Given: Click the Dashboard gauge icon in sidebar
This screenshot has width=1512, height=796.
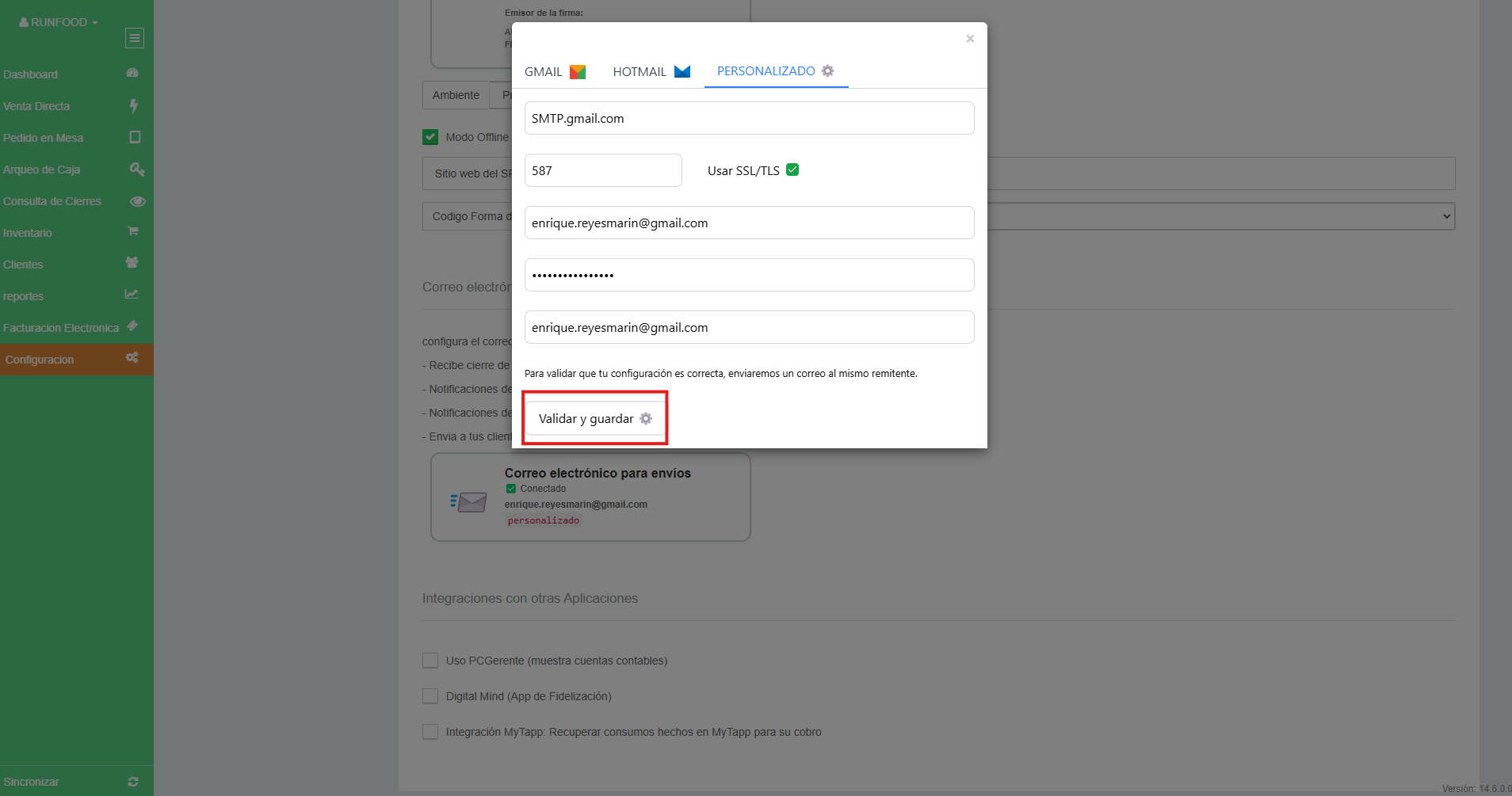Looking at the screenshot, I should click(132, 73).
